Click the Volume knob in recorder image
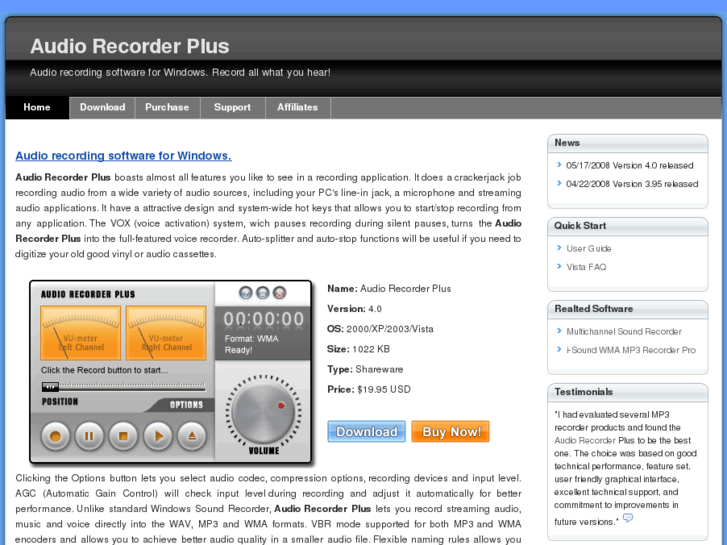Viewport: 727px width, 545px height. click(x=263, y=410)
